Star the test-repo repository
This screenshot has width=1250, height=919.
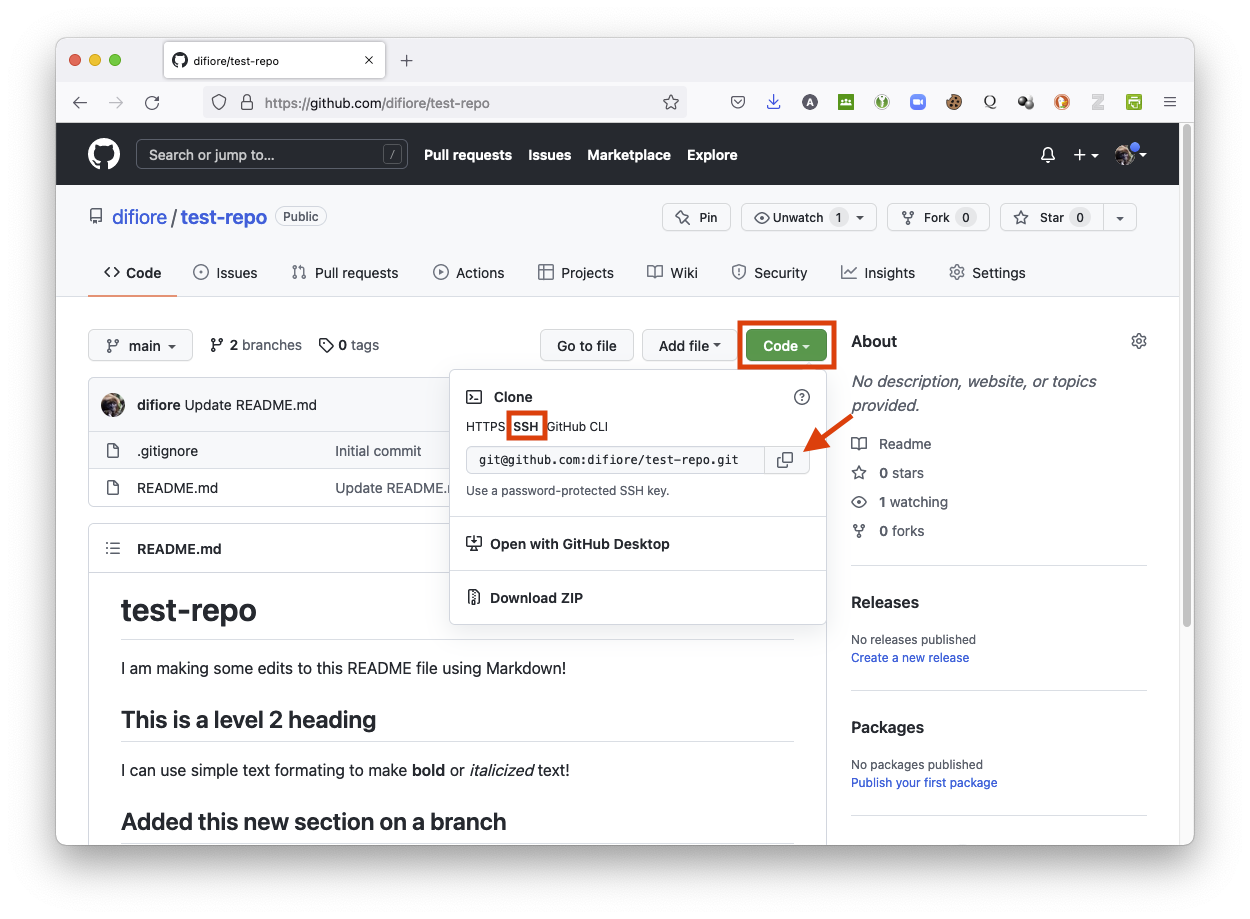coord(1040,218)
